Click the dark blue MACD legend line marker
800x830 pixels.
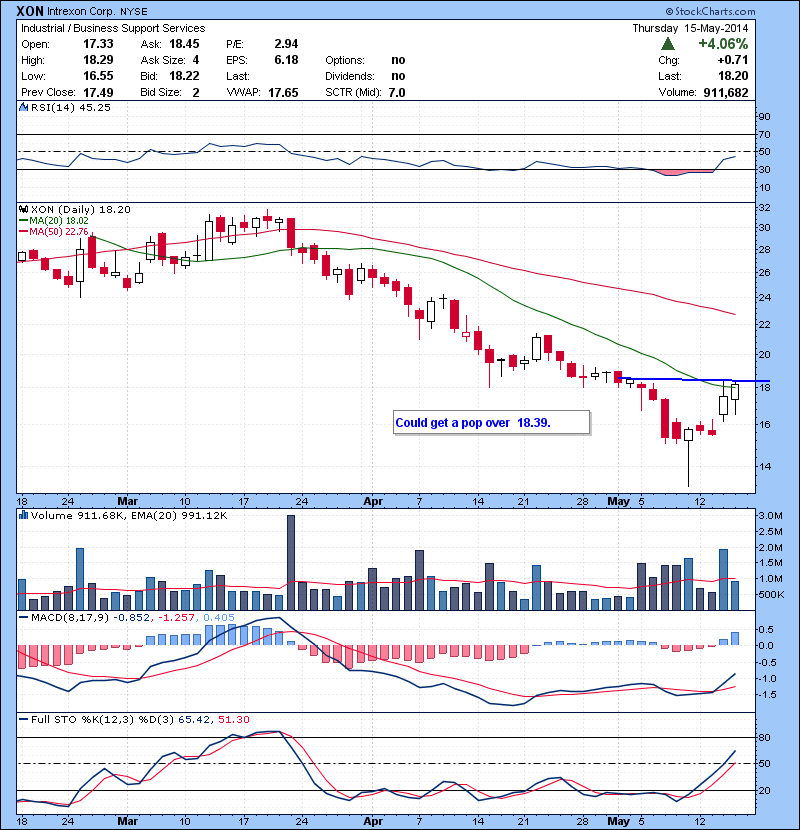point(23,618)
